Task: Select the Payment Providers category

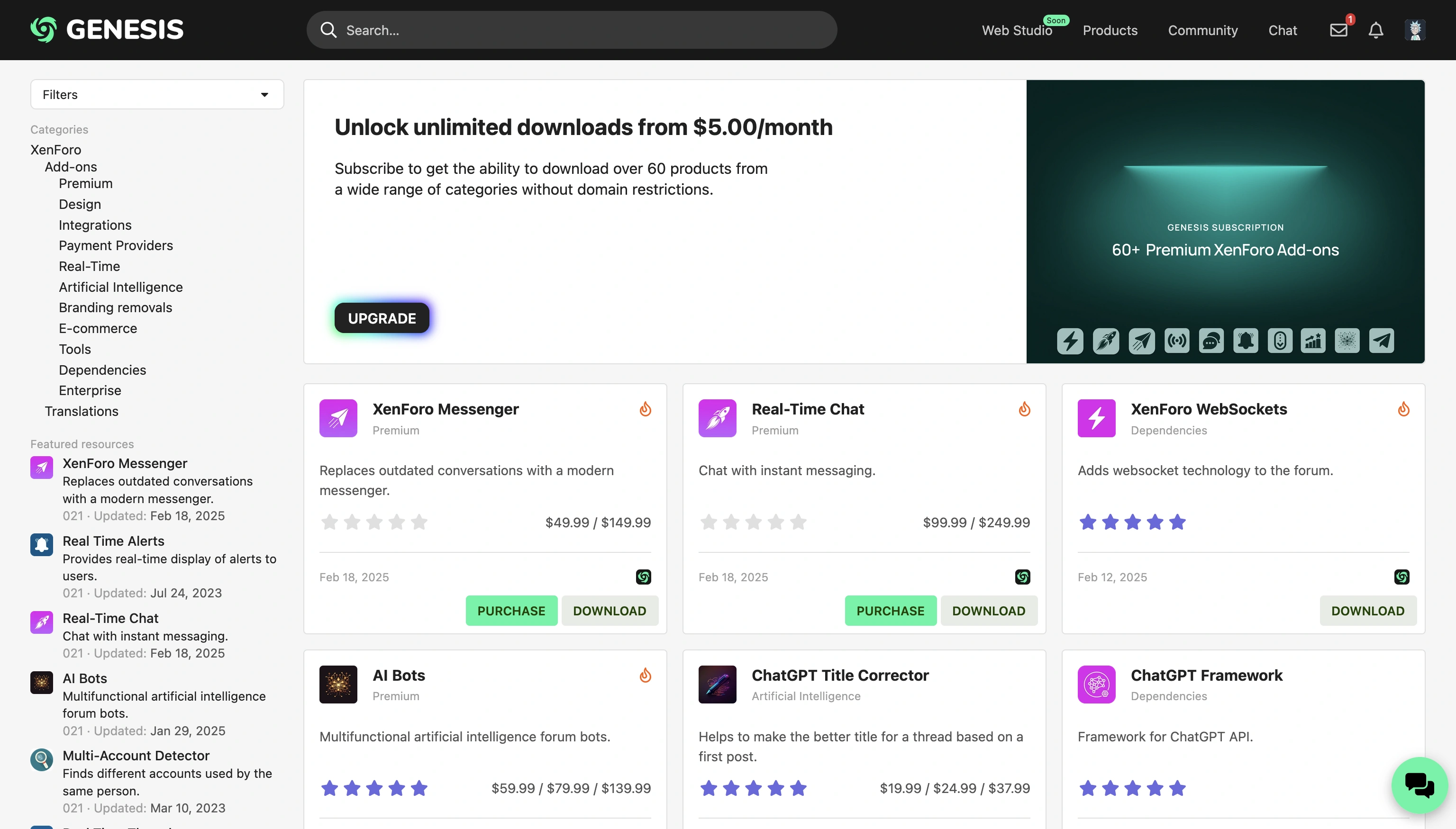Action: [x=116, y=245]
